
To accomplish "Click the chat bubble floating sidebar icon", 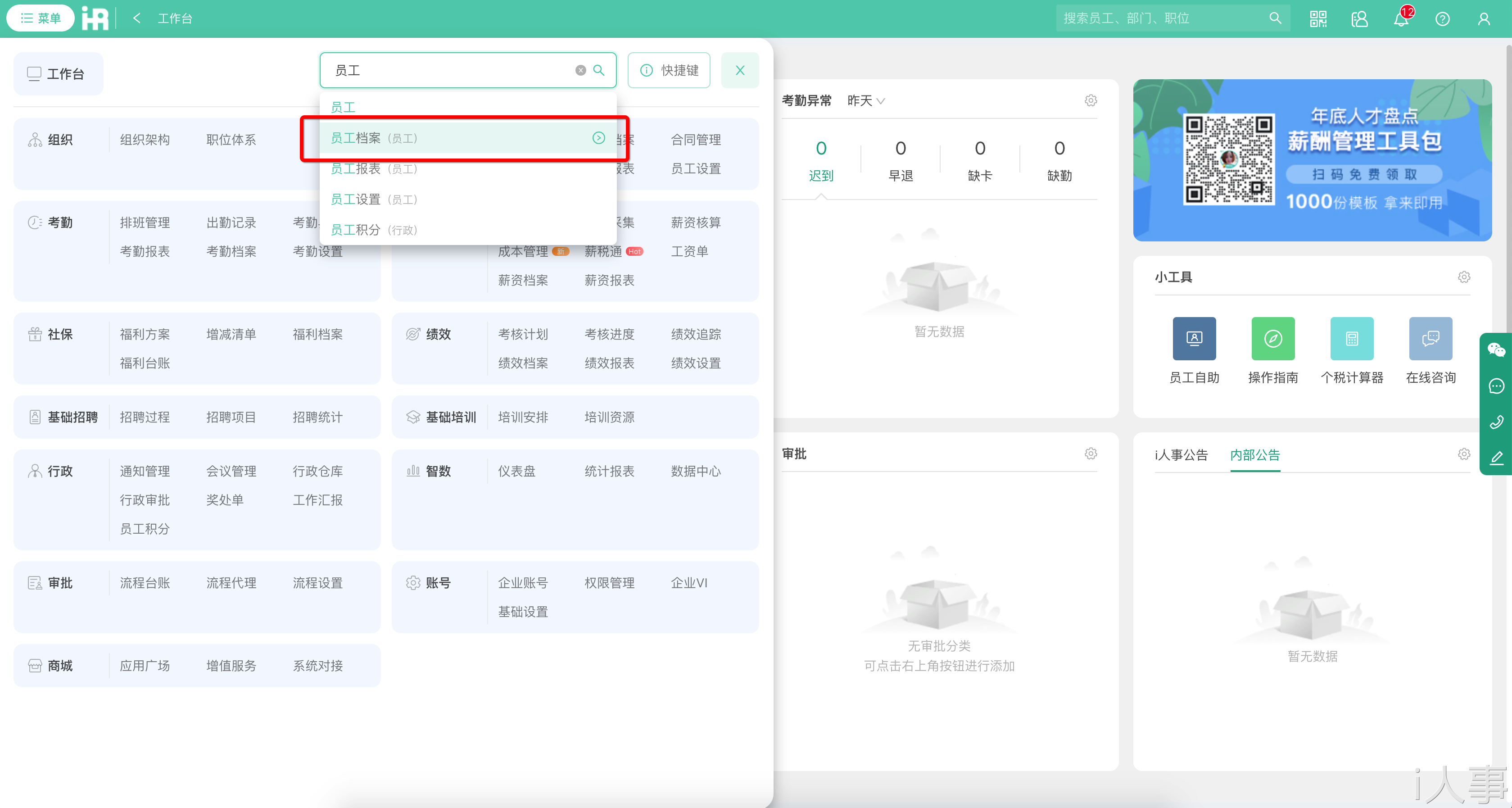I will (1496, 386).
